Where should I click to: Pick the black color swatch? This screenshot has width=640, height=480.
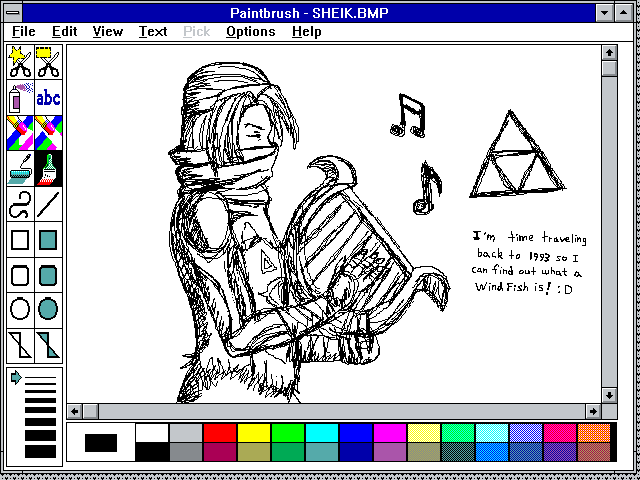point(152,452)
